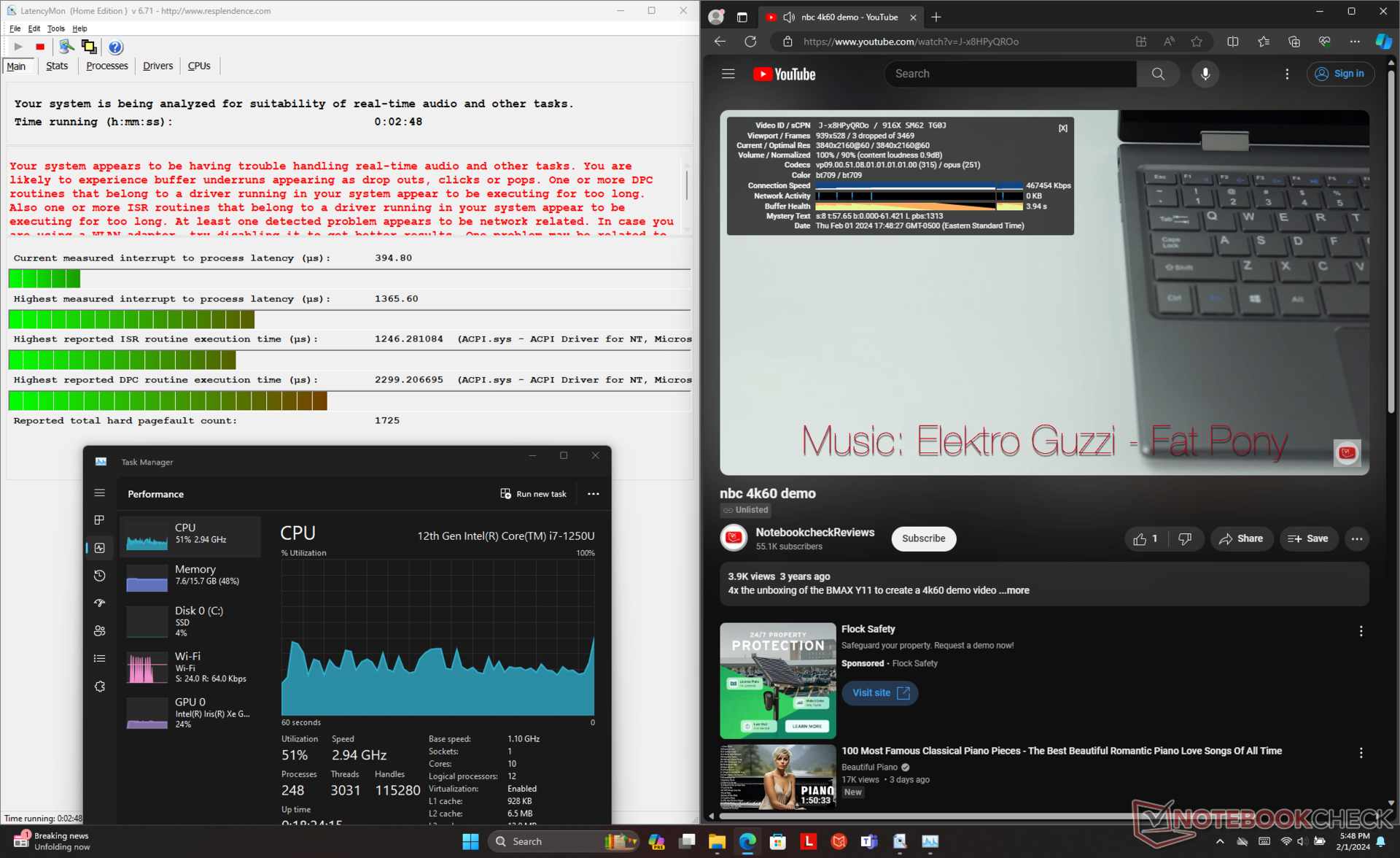This screenshot has height=858, width=1400.
Task: Open Classical Piano Pieces video thumbnail
Action: [x=777, y=777]
